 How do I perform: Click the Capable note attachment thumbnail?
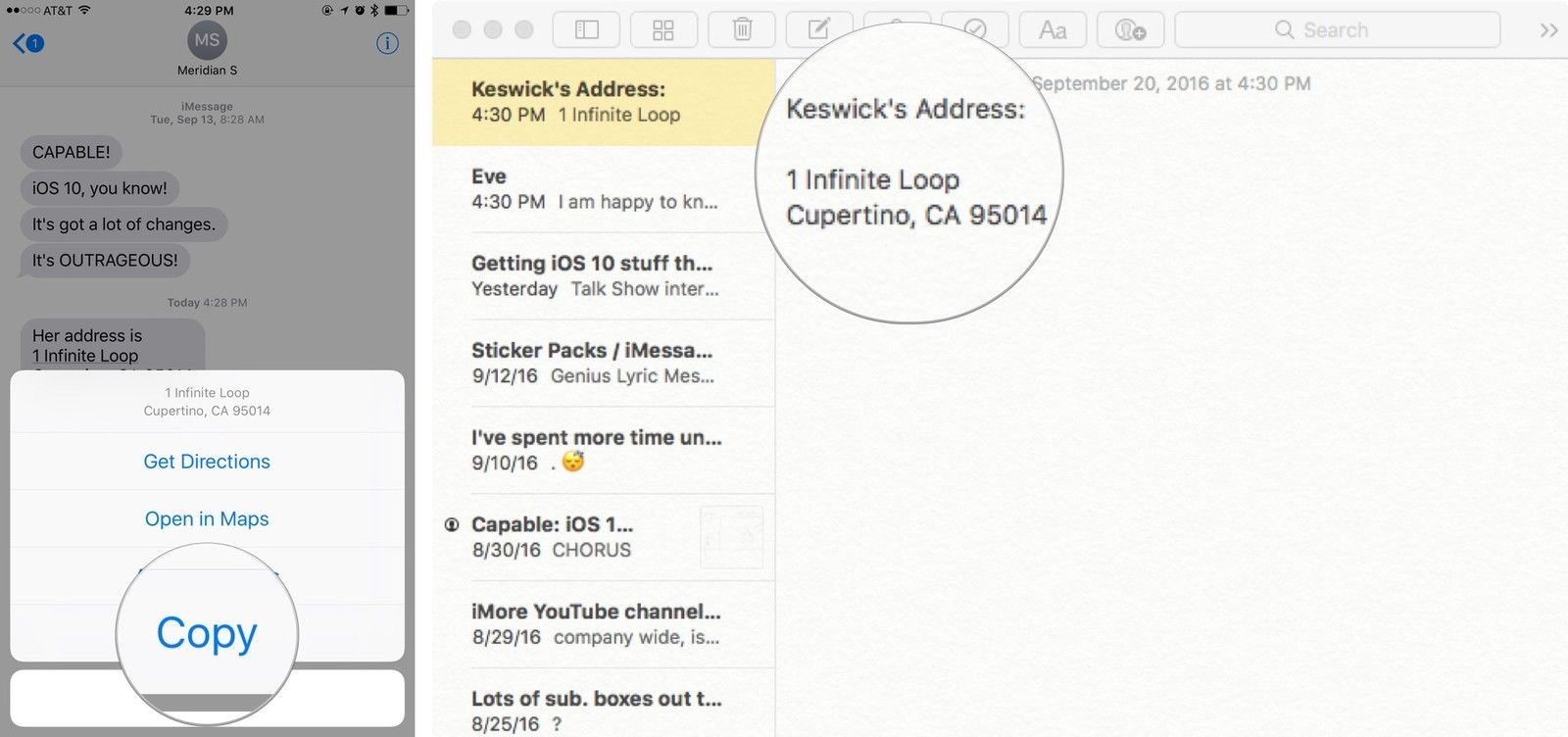pyautogui.click(x=732, y=537)
